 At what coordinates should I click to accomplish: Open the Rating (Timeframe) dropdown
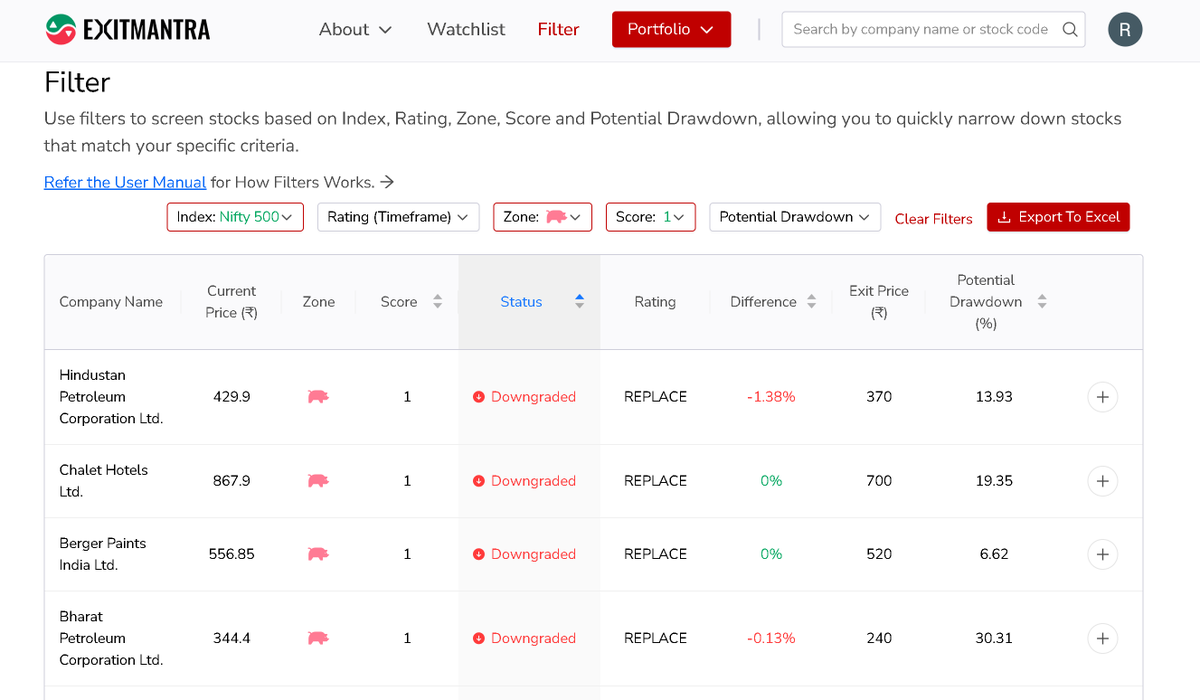398,217
